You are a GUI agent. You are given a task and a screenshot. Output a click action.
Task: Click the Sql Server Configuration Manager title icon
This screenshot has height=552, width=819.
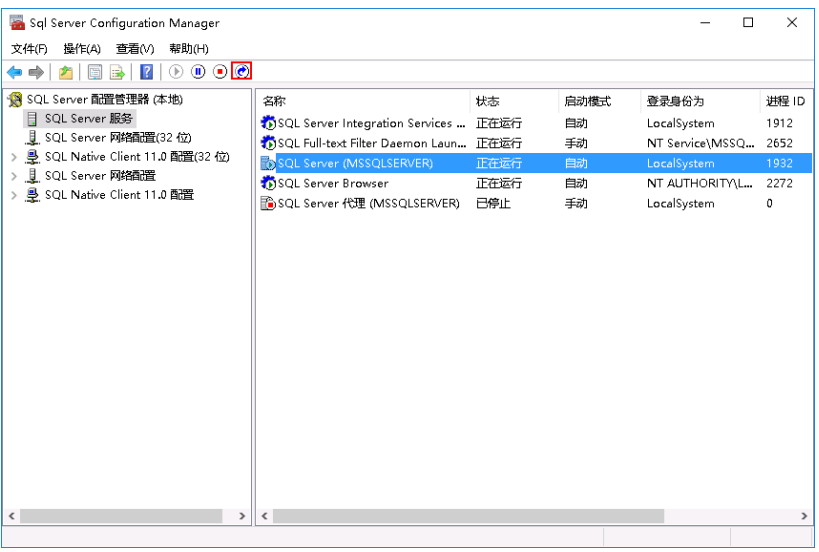(x=17, y=22)
